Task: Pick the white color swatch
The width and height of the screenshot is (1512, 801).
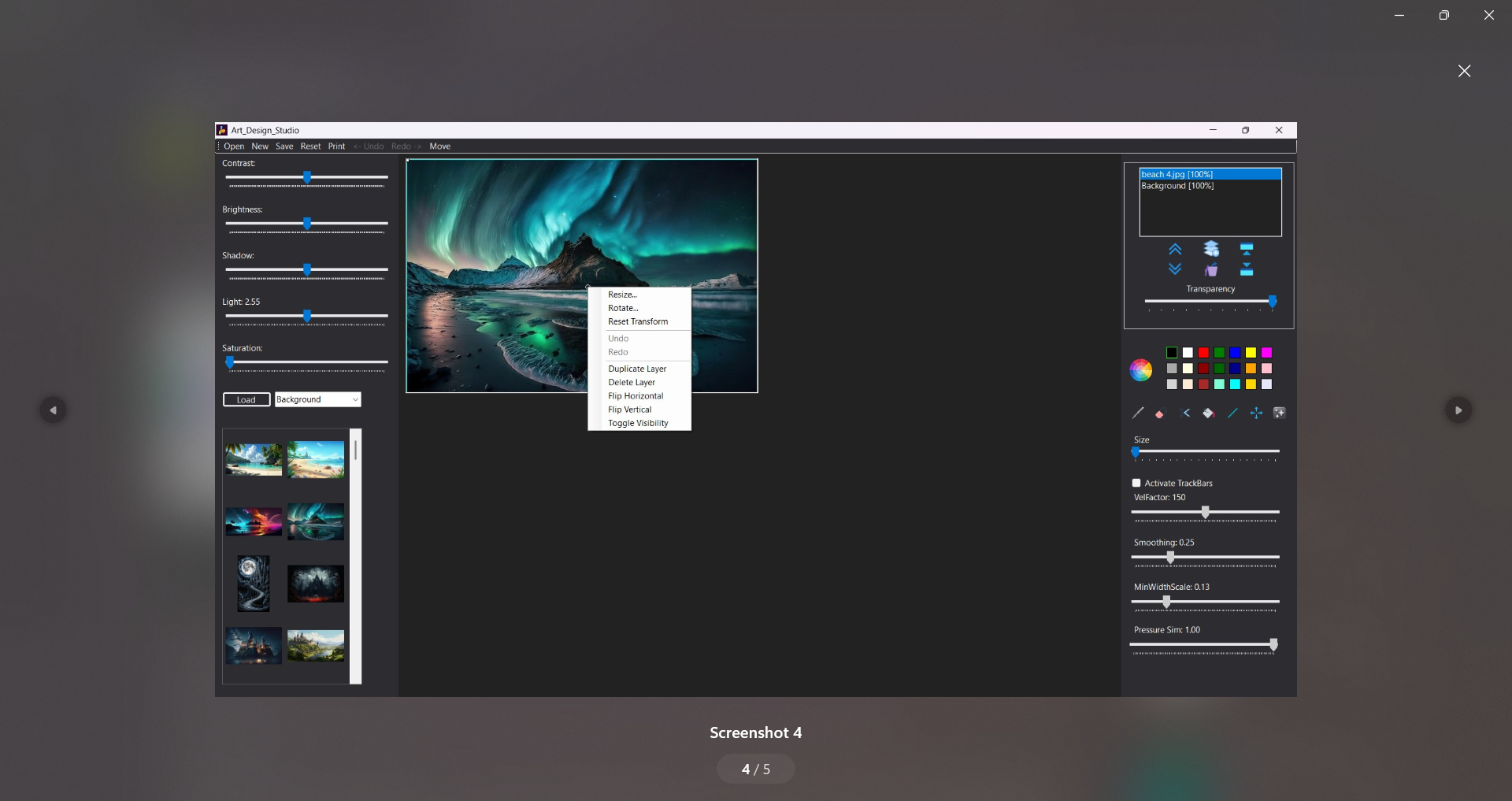Action: pos(1188,353)
